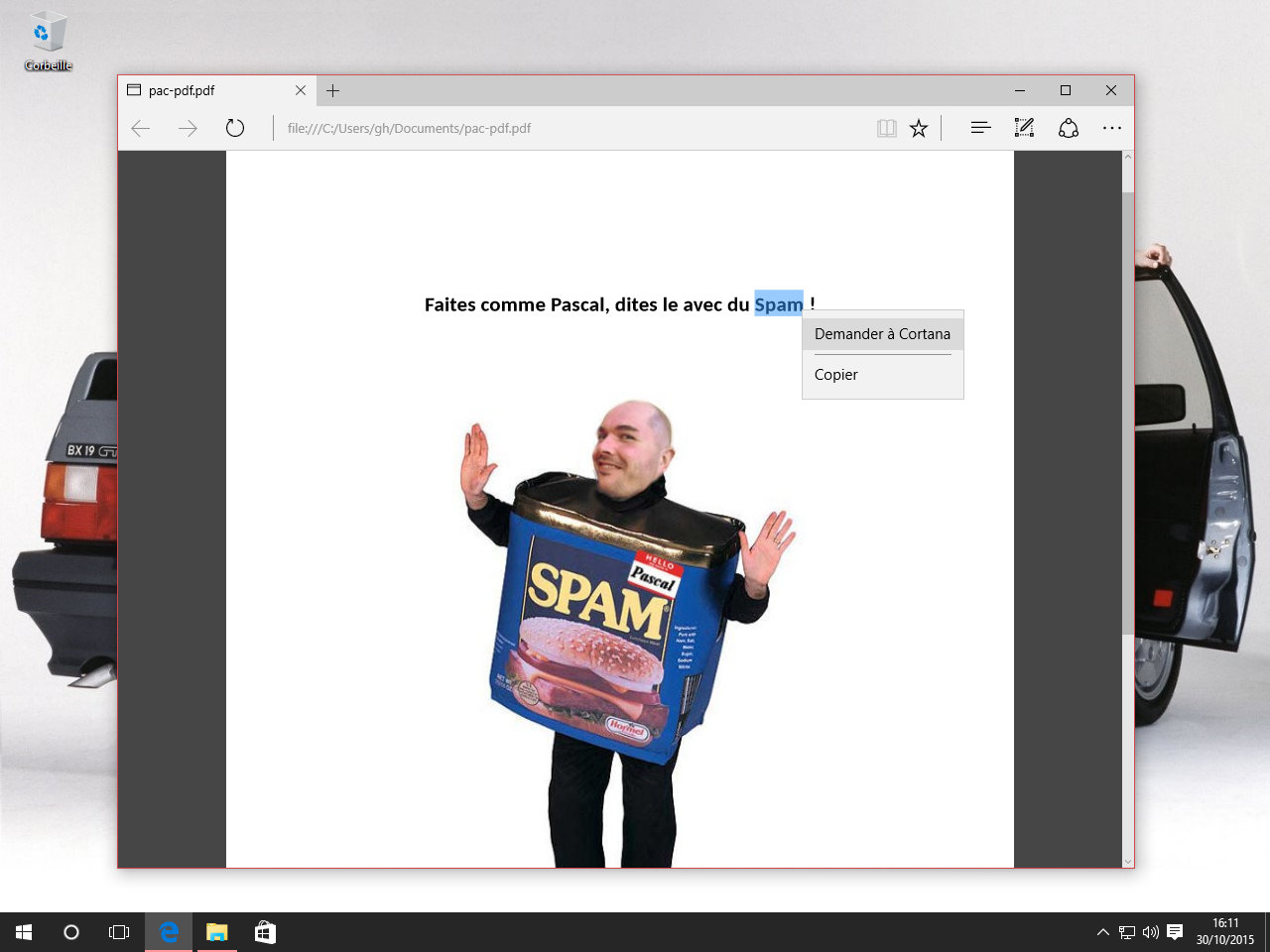Open Cortana search circle on taskbar
This screenshot has width=1270, height=952.
[x=71, y=932]
